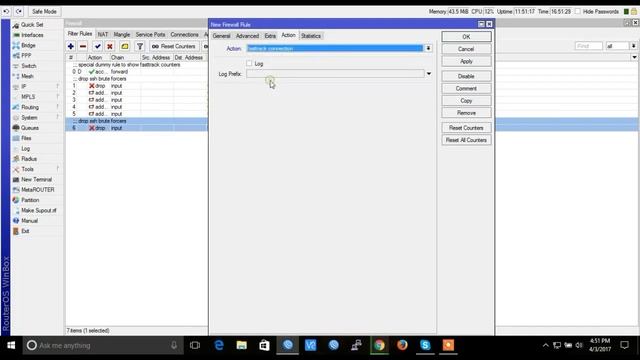
Task: Click the Copy button
Action: [466, 101]
